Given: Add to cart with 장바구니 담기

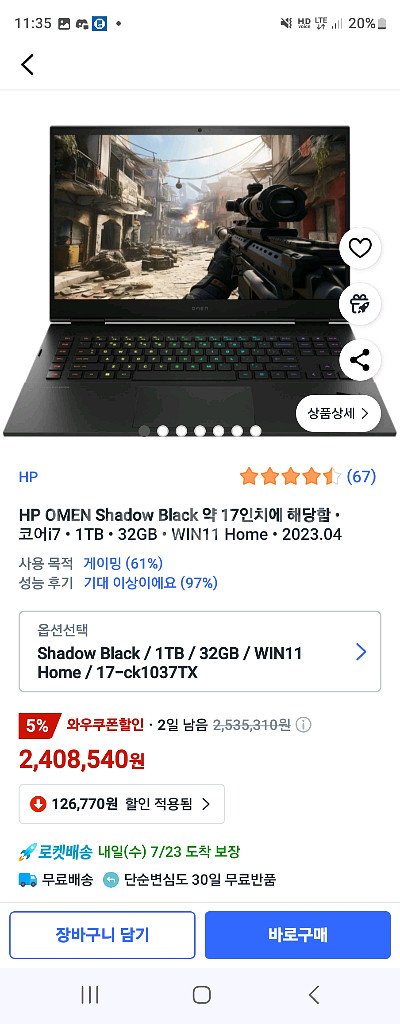Looking at the screenshot, I should pyautogui.click(x=102, y=935).
